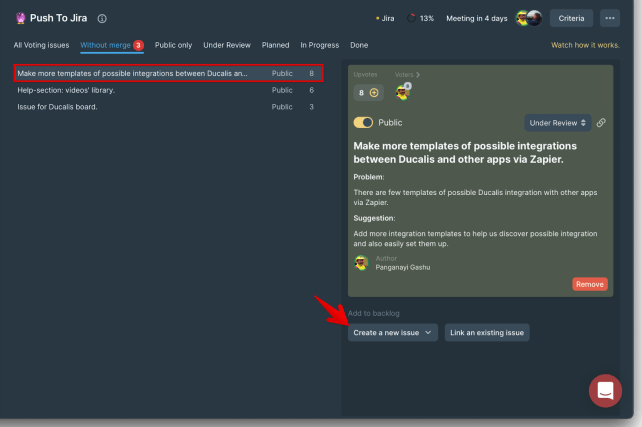Click the voter avatar under Voters

tap(403, 92)
